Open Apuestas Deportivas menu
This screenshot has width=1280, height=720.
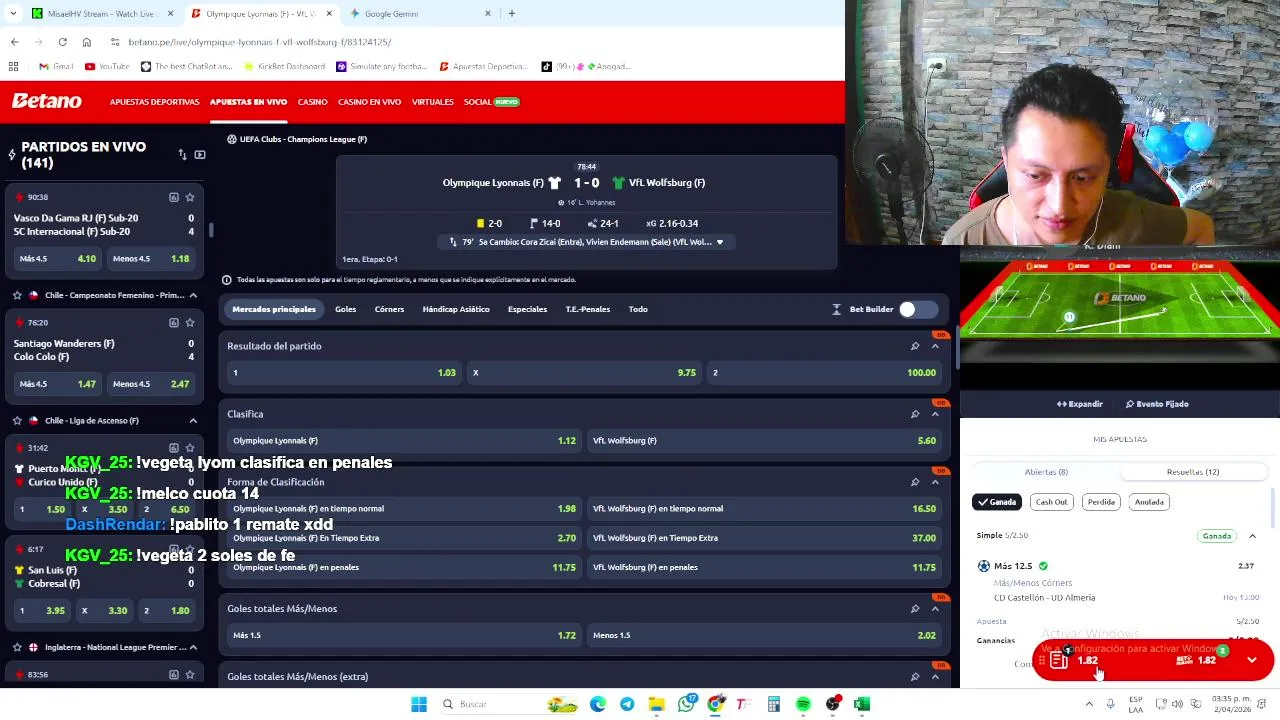tap(154, 102)
